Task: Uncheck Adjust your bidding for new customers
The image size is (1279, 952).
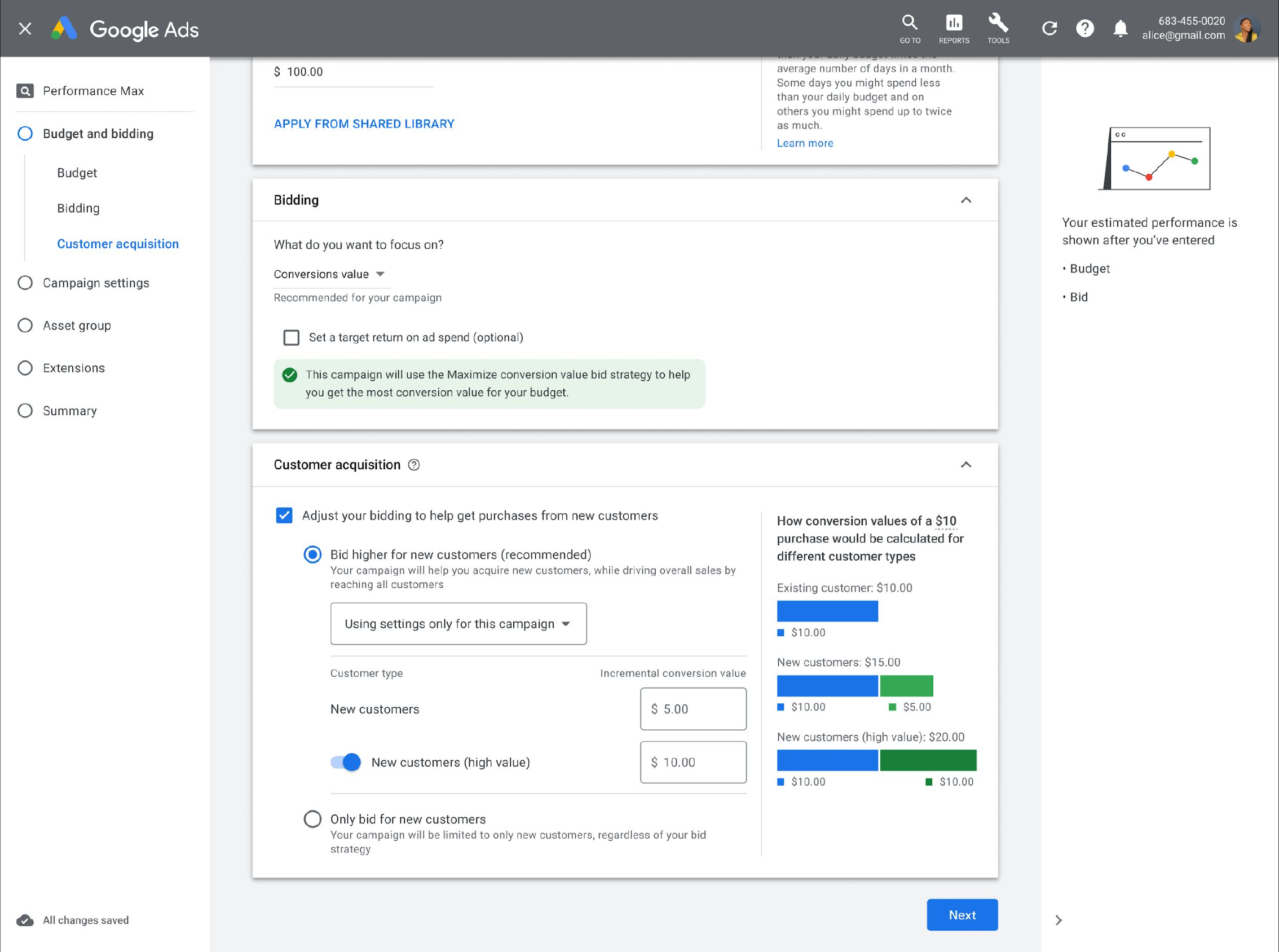Action: 284,515
